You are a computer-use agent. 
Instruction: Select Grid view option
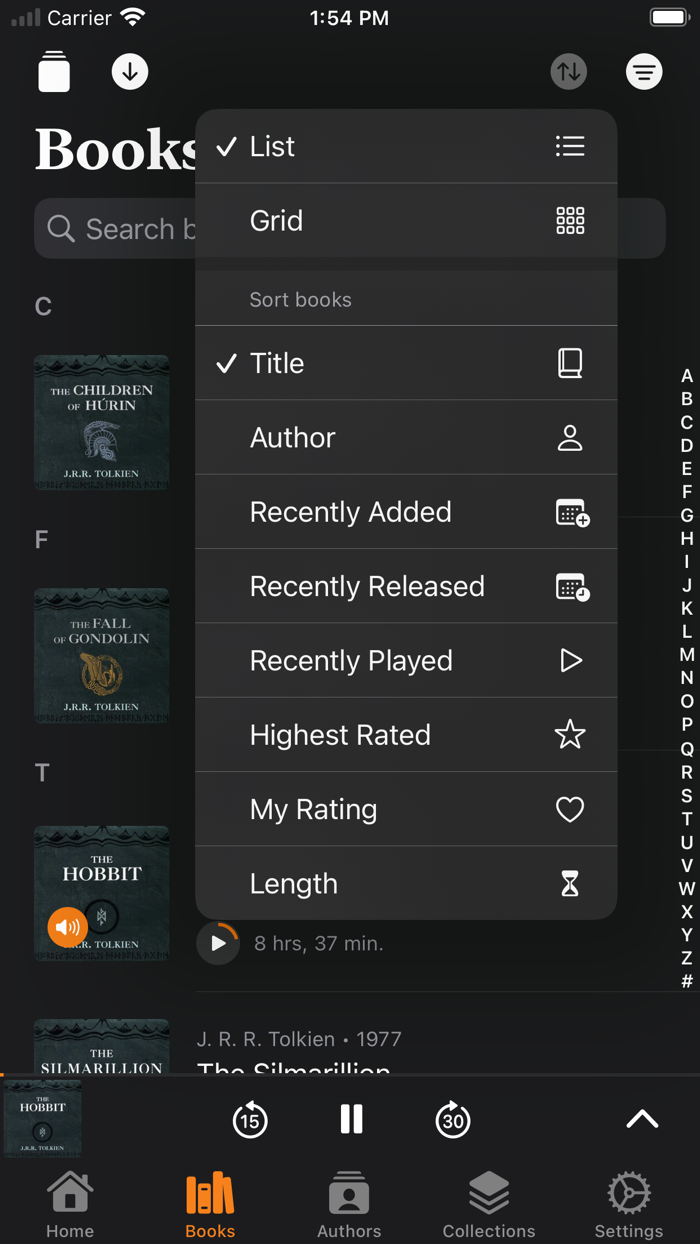[x=406, y=221]
